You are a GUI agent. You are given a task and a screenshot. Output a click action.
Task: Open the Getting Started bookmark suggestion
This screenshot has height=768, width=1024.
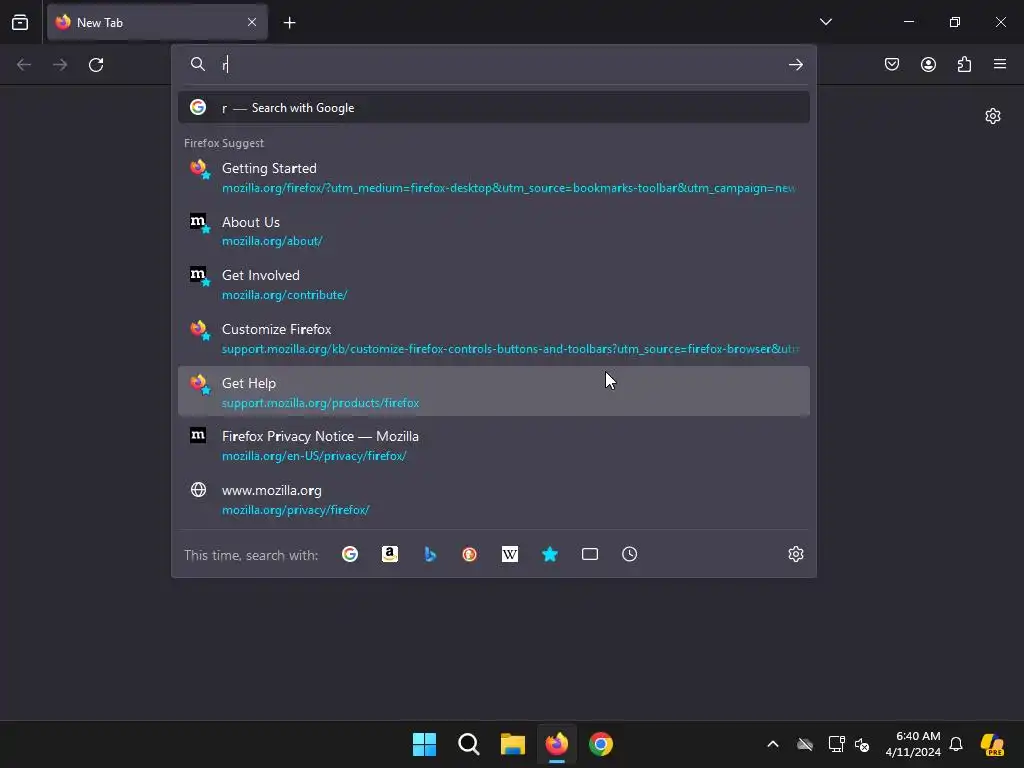tap(494, 177)
